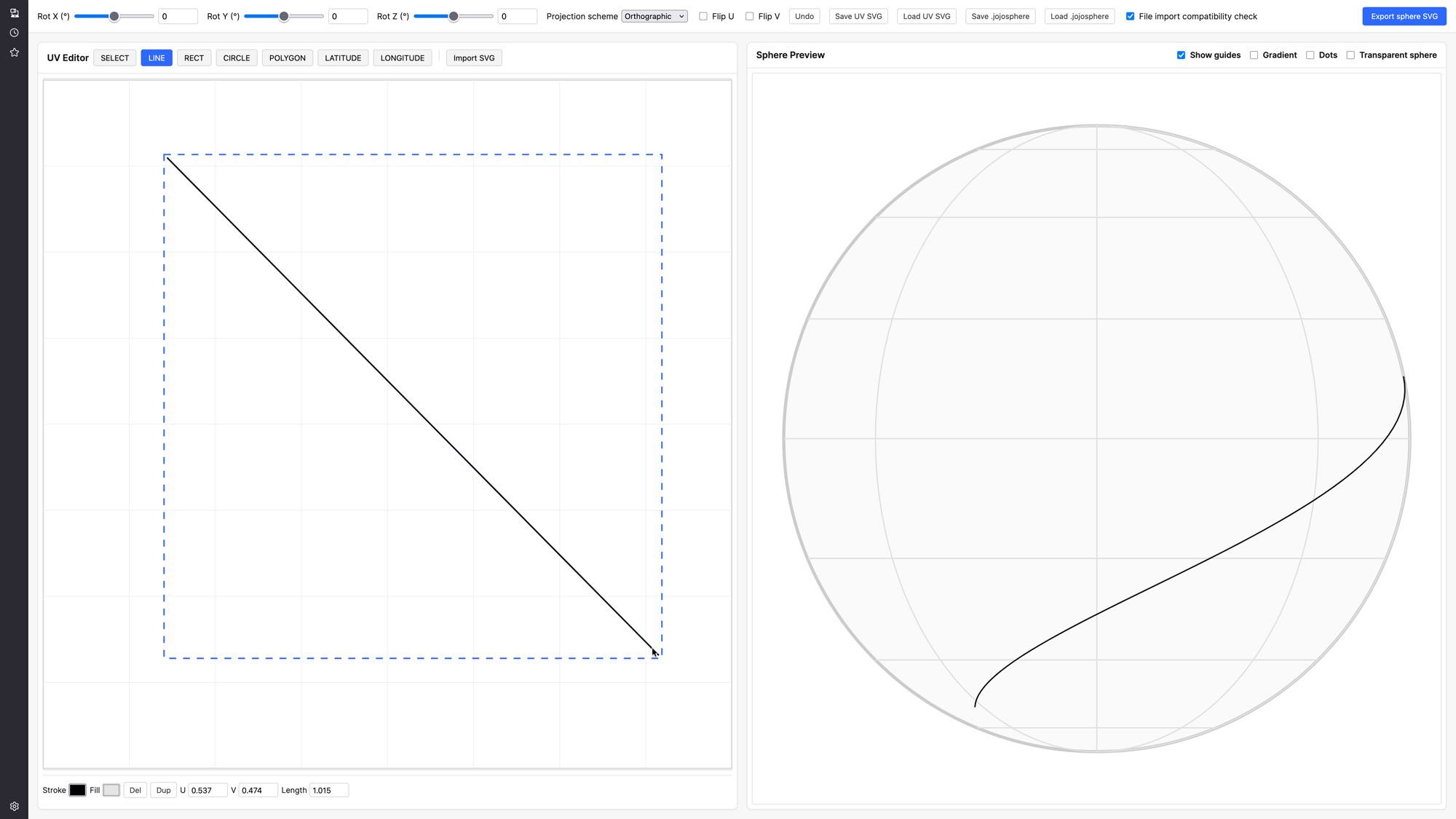Click Save UV SVG button
This screenshot has width=1456, height=819.
(858, 16)
